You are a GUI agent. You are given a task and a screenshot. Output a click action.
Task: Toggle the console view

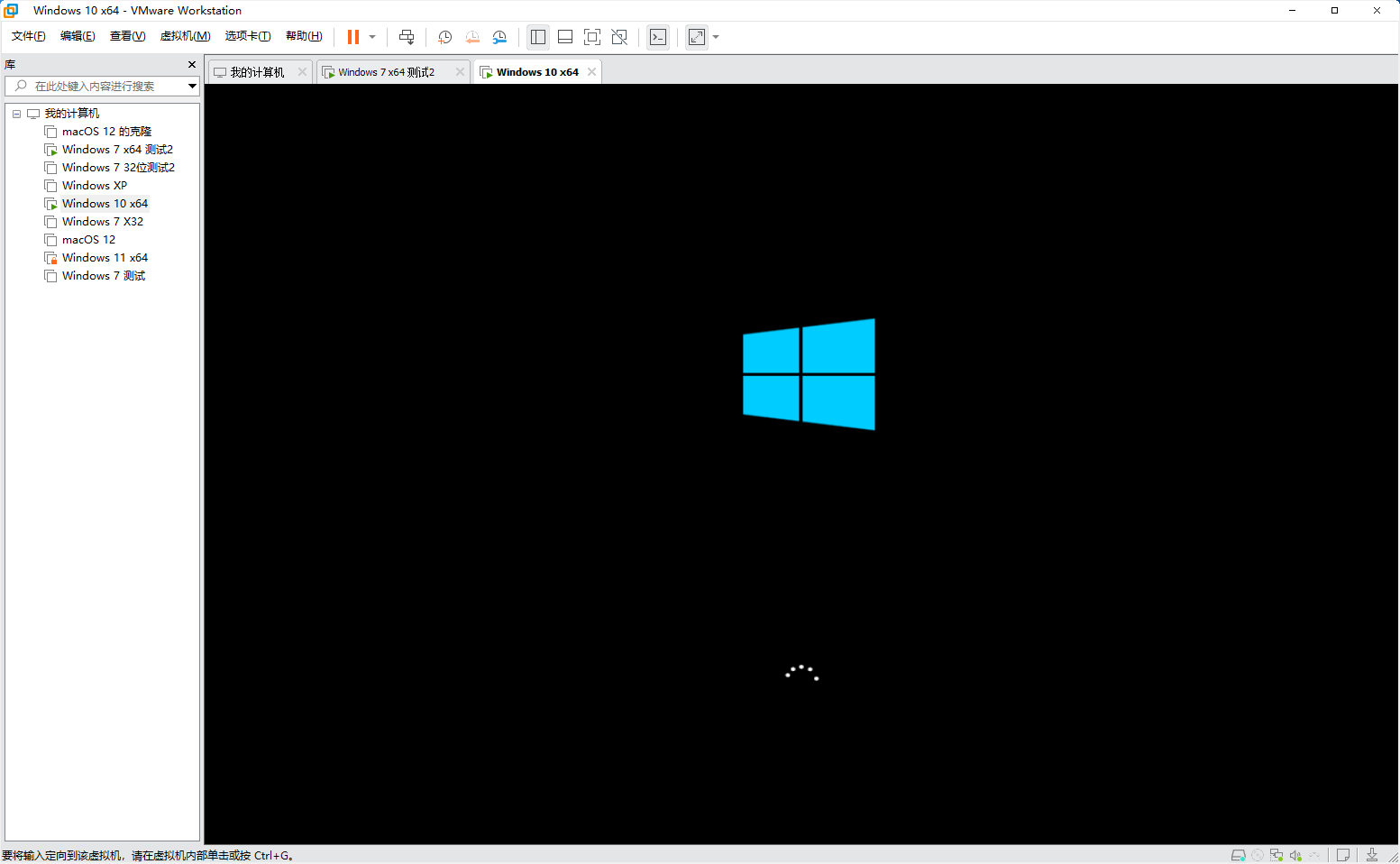pos(658,37)
